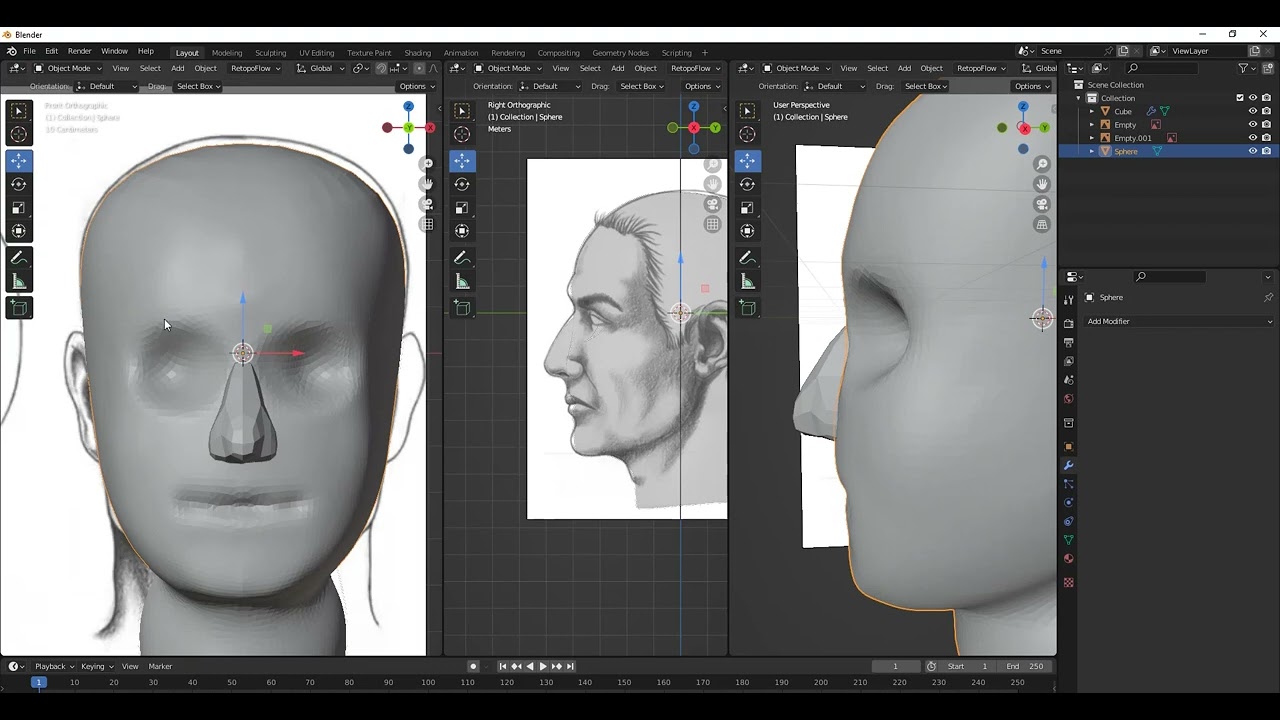Image resolution: width=1280 pixels, height=720 pixels.
Task: Open the Material properties tab
Action: coord(1068,559)
